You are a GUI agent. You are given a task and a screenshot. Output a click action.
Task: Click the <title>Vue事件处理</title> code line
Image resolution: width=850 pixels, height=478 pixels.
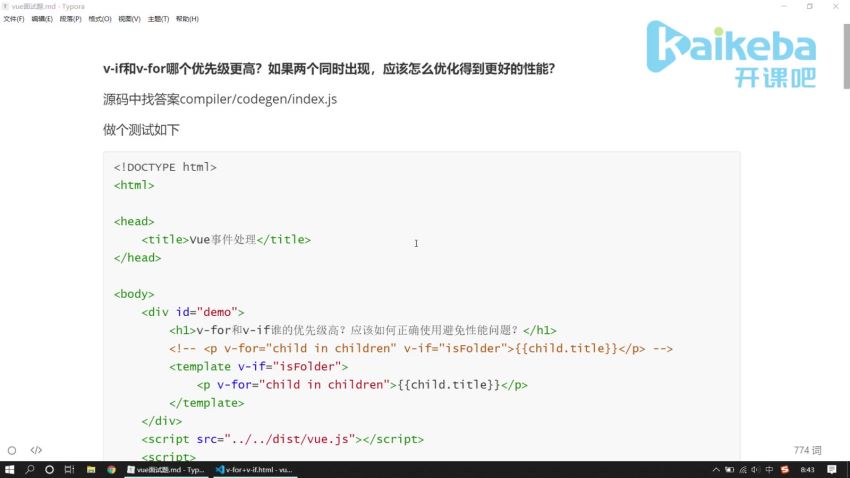(226, 240)
